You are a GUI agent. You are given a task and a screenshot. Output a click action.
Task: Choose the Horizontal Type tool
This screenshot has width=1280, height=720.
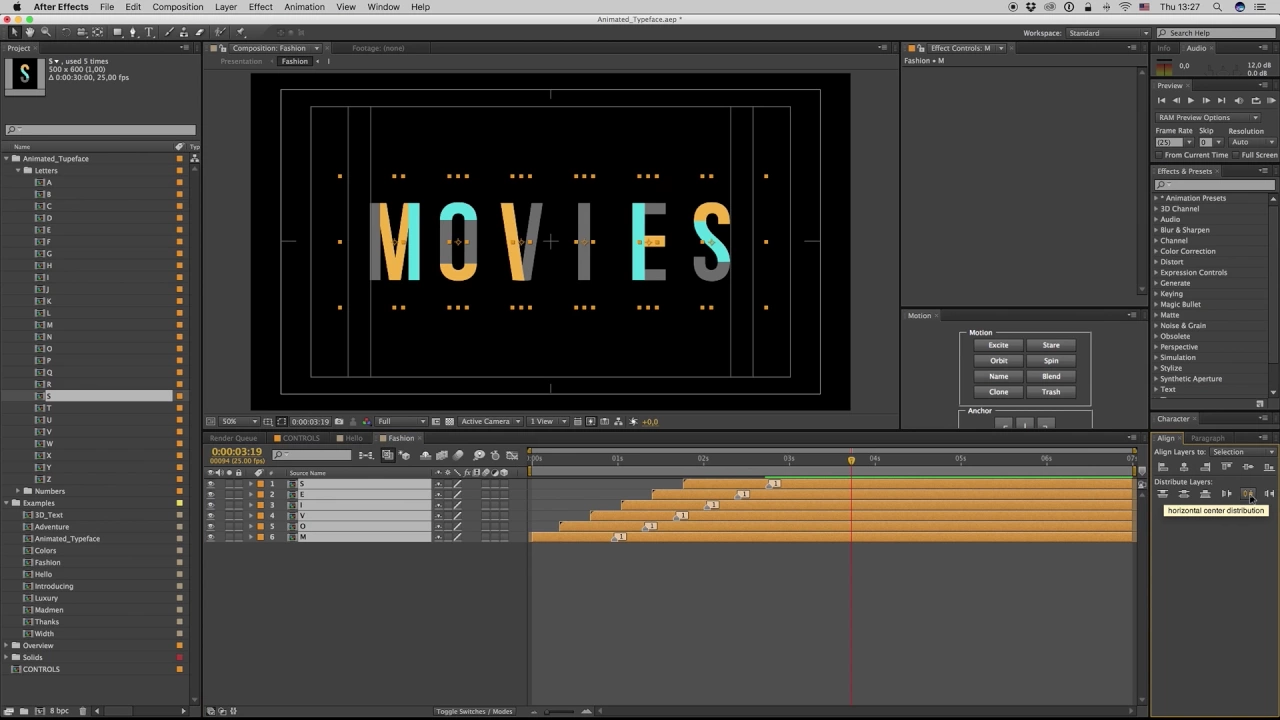point(149,32)
